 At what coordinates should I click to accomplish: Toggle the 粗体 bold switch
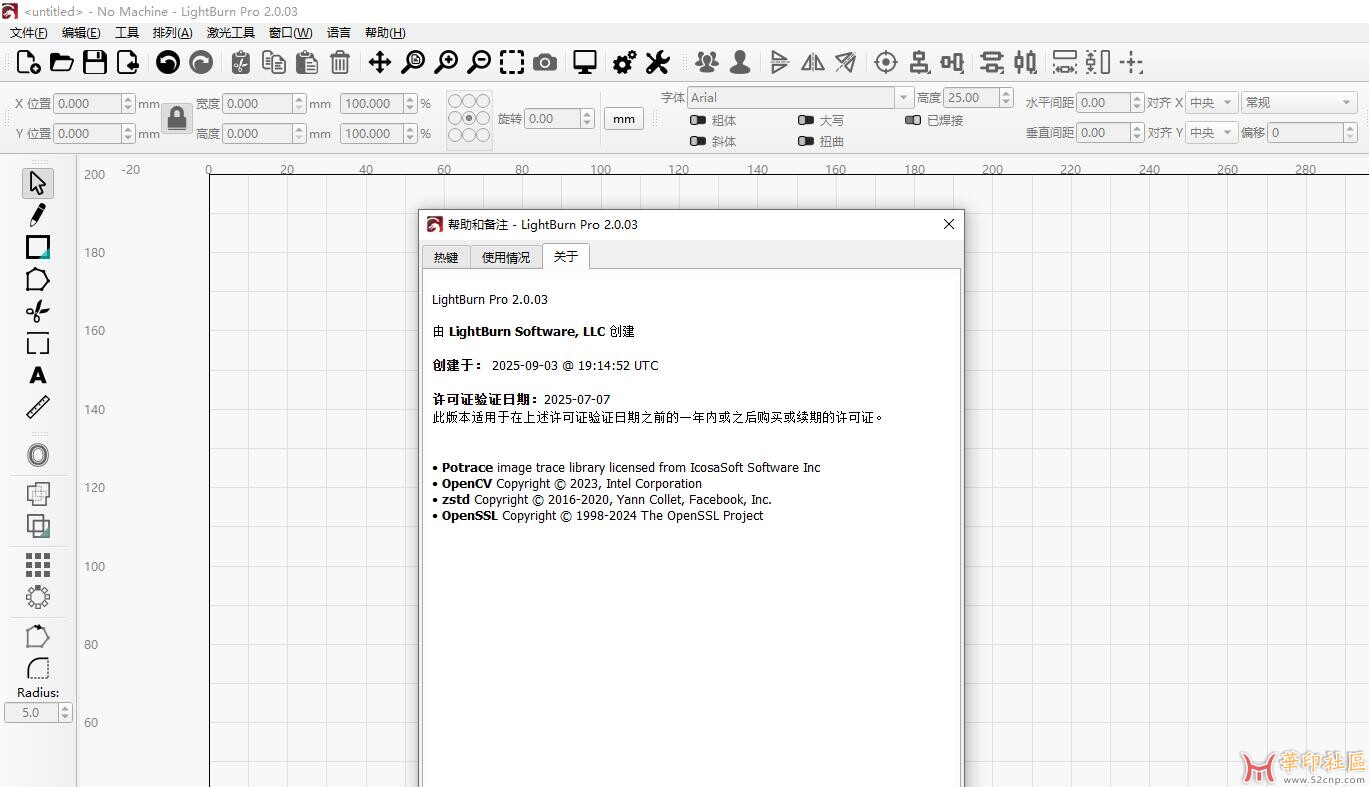click(698, 120)
